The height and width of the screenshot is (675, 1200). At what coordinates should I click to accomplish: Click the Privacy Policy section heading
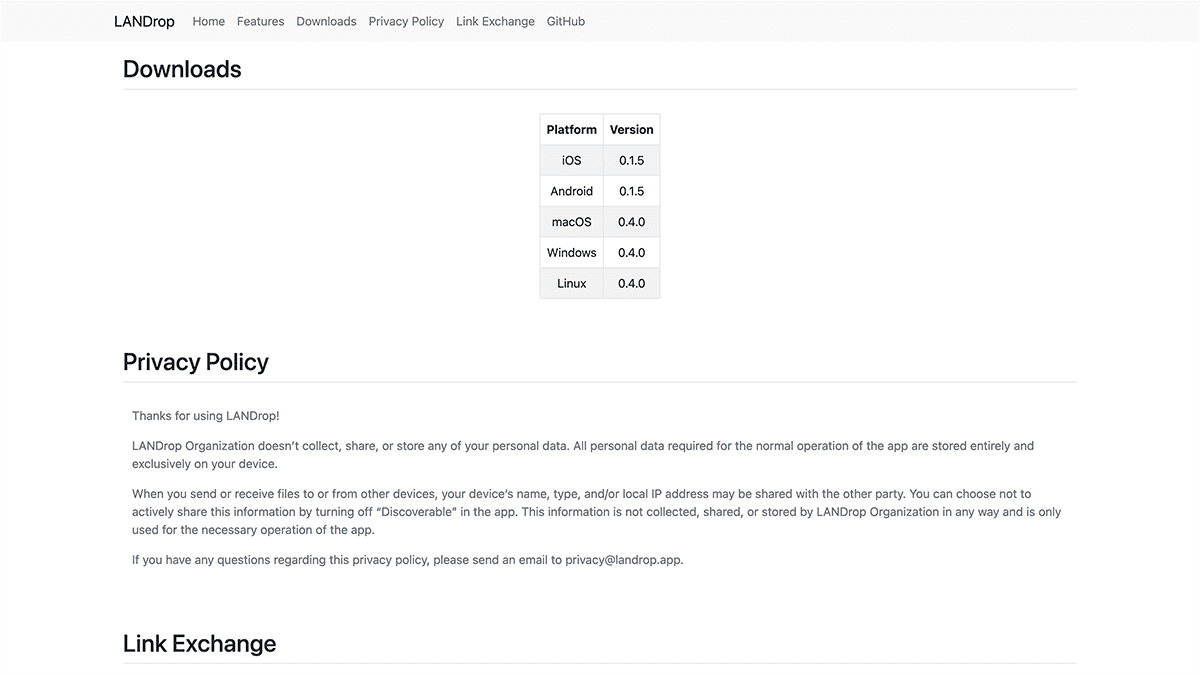(x=196, y=362)
